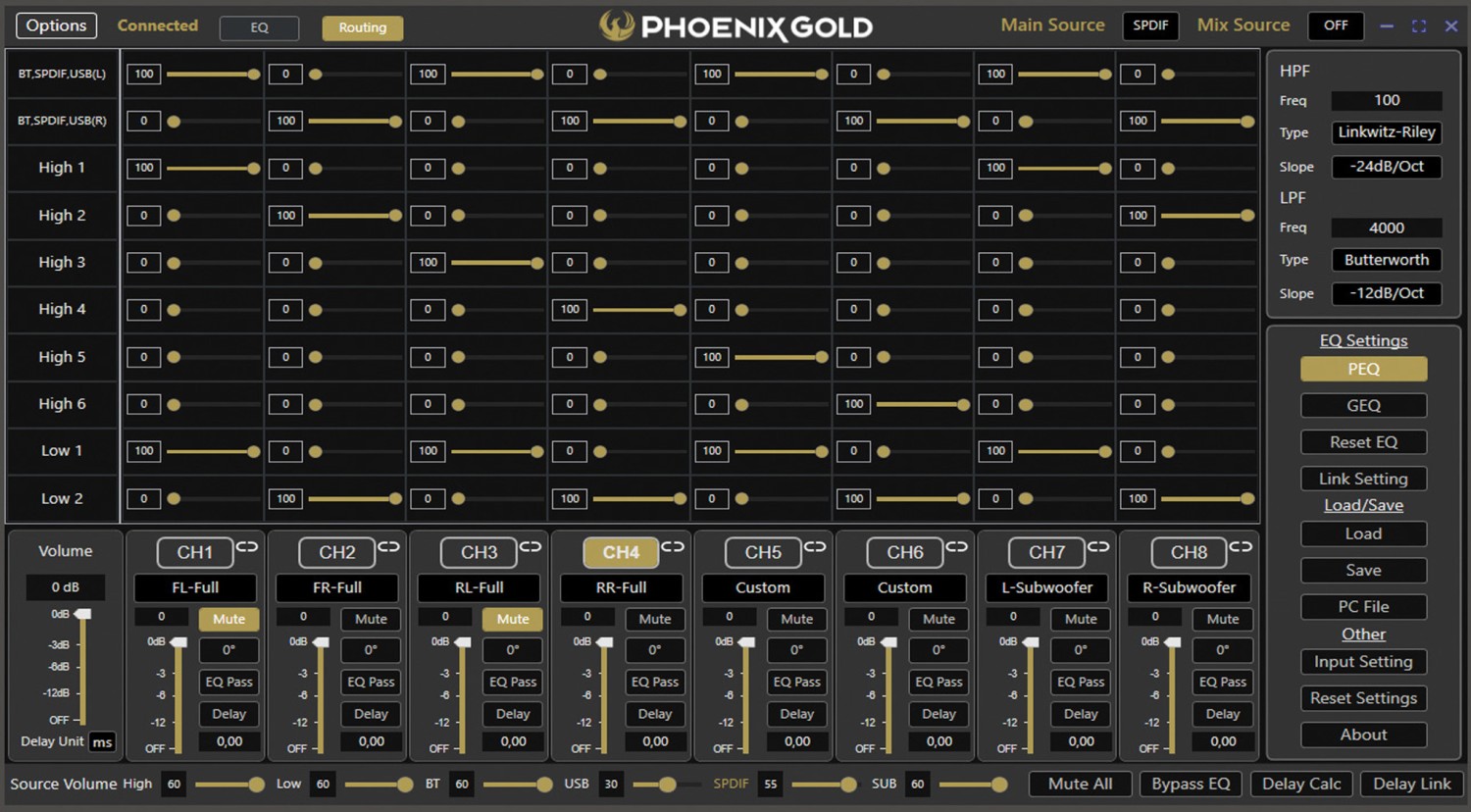
Task: Open the Options menu
Action: [56, 25]
